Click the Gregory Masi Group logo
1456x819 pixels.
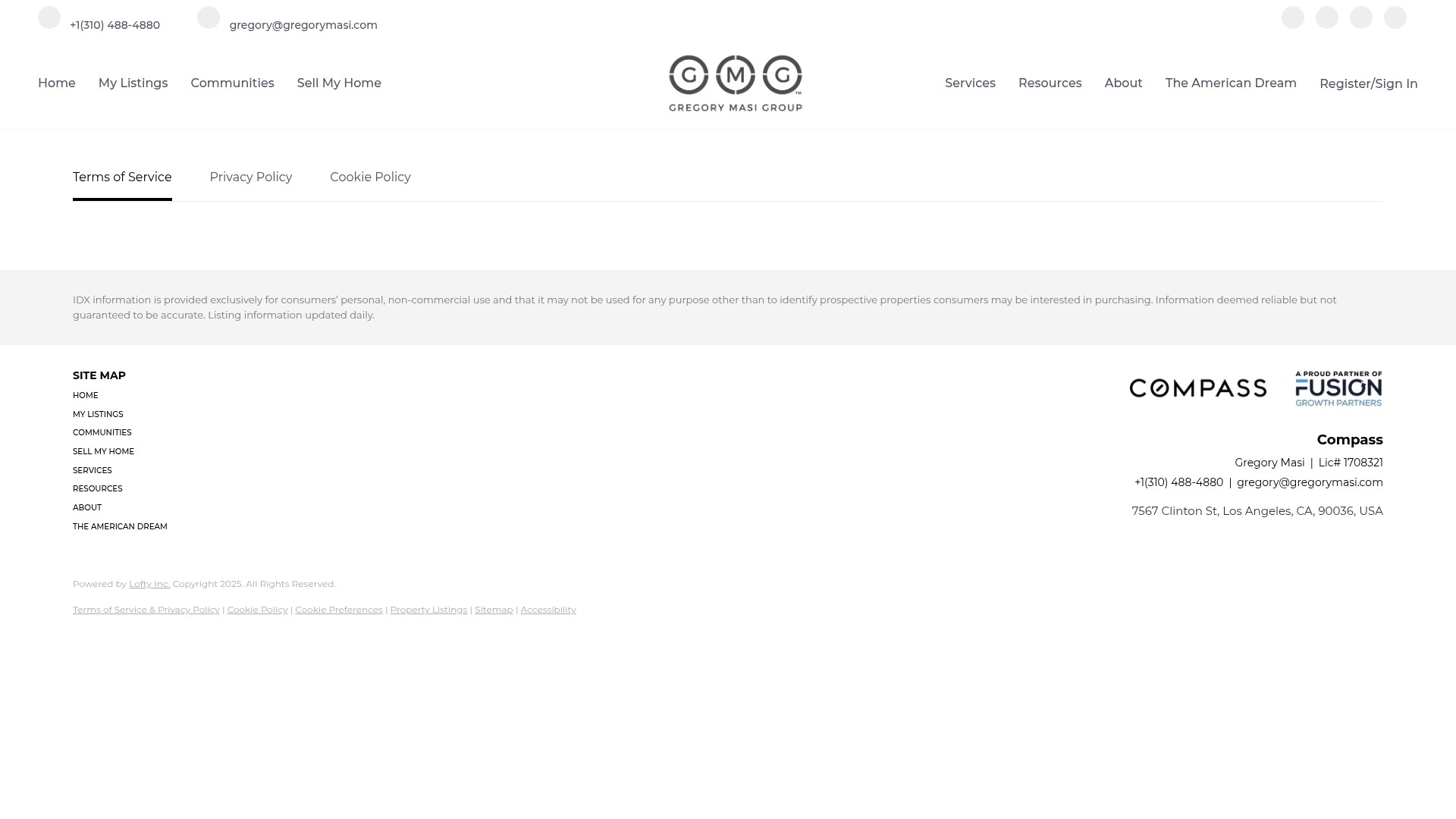736,83
